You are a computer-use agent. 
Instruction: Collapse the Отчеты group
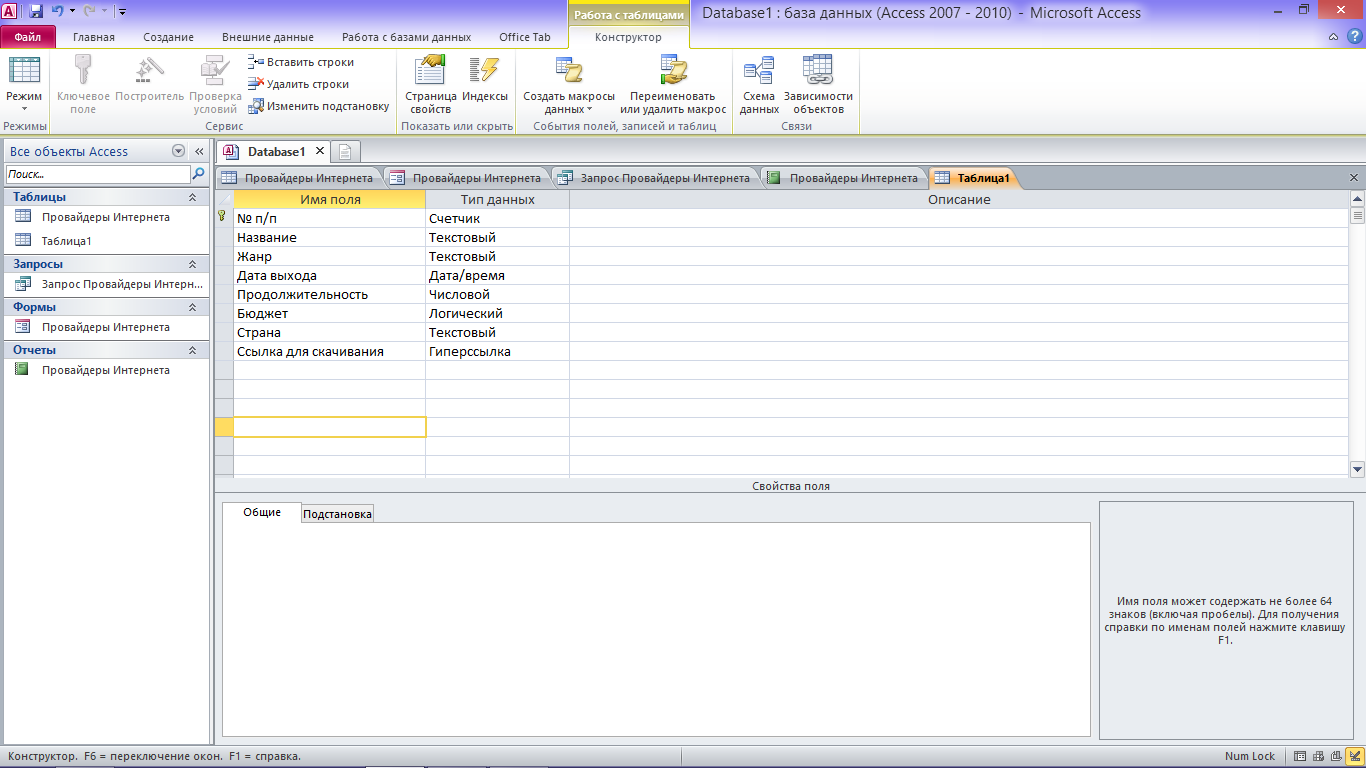[193, 351]
